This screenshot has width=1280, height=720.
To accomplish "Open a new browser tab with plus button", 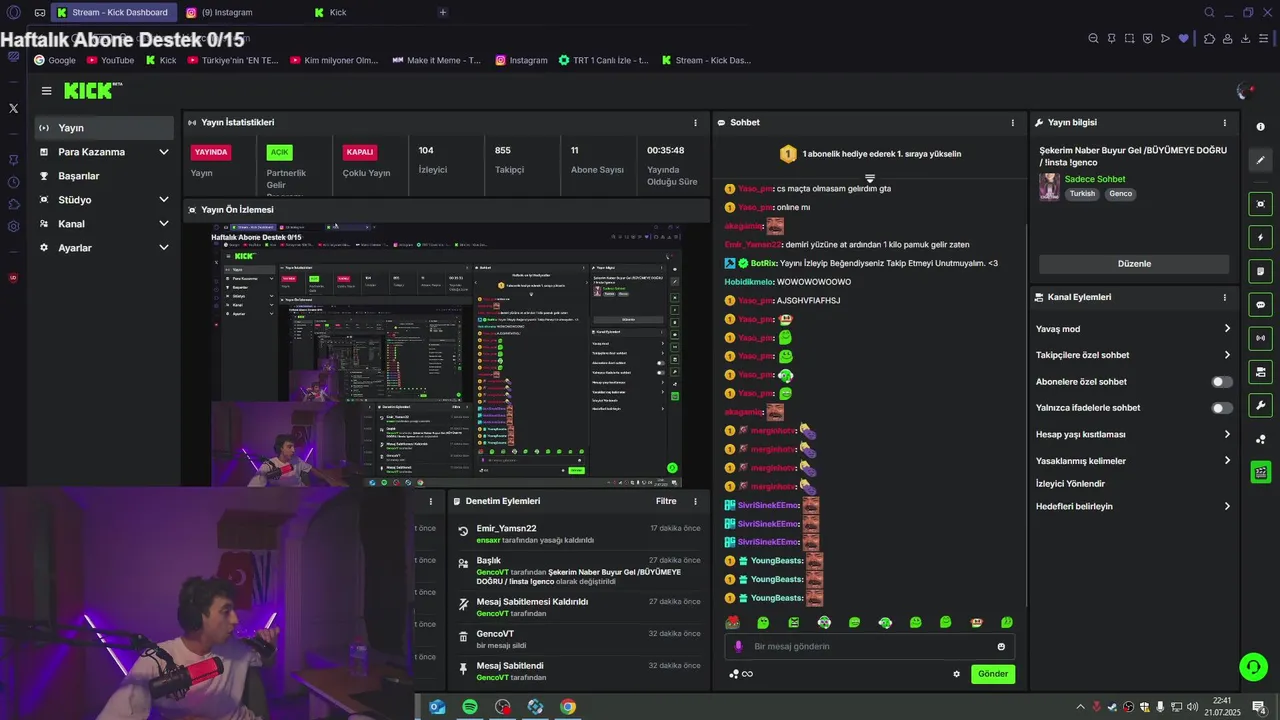I will pyautogui.click(x=443, y=13).
